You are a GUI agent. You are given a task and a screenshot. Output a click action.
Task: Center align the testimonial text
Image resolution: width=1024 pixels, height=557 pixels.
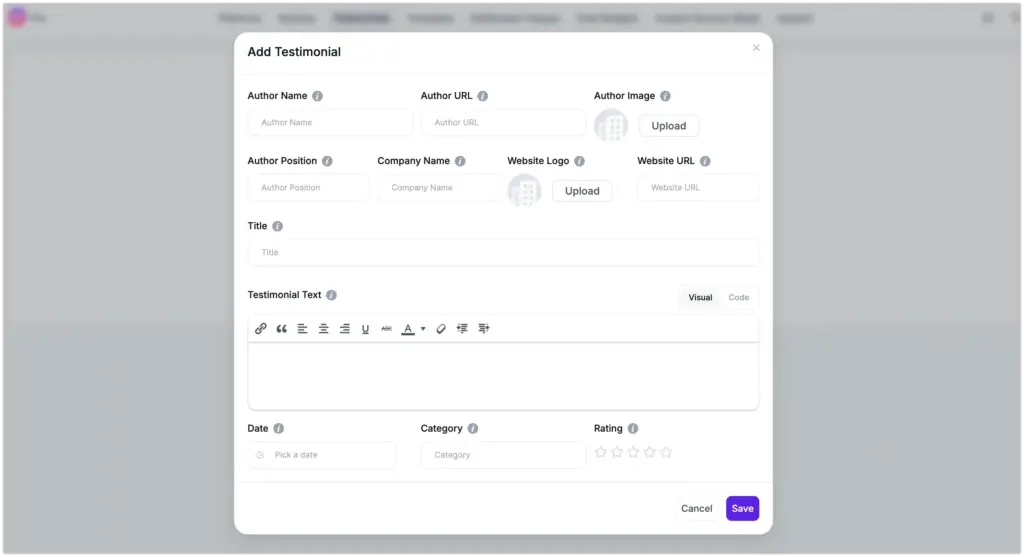(x=323, y=328)
